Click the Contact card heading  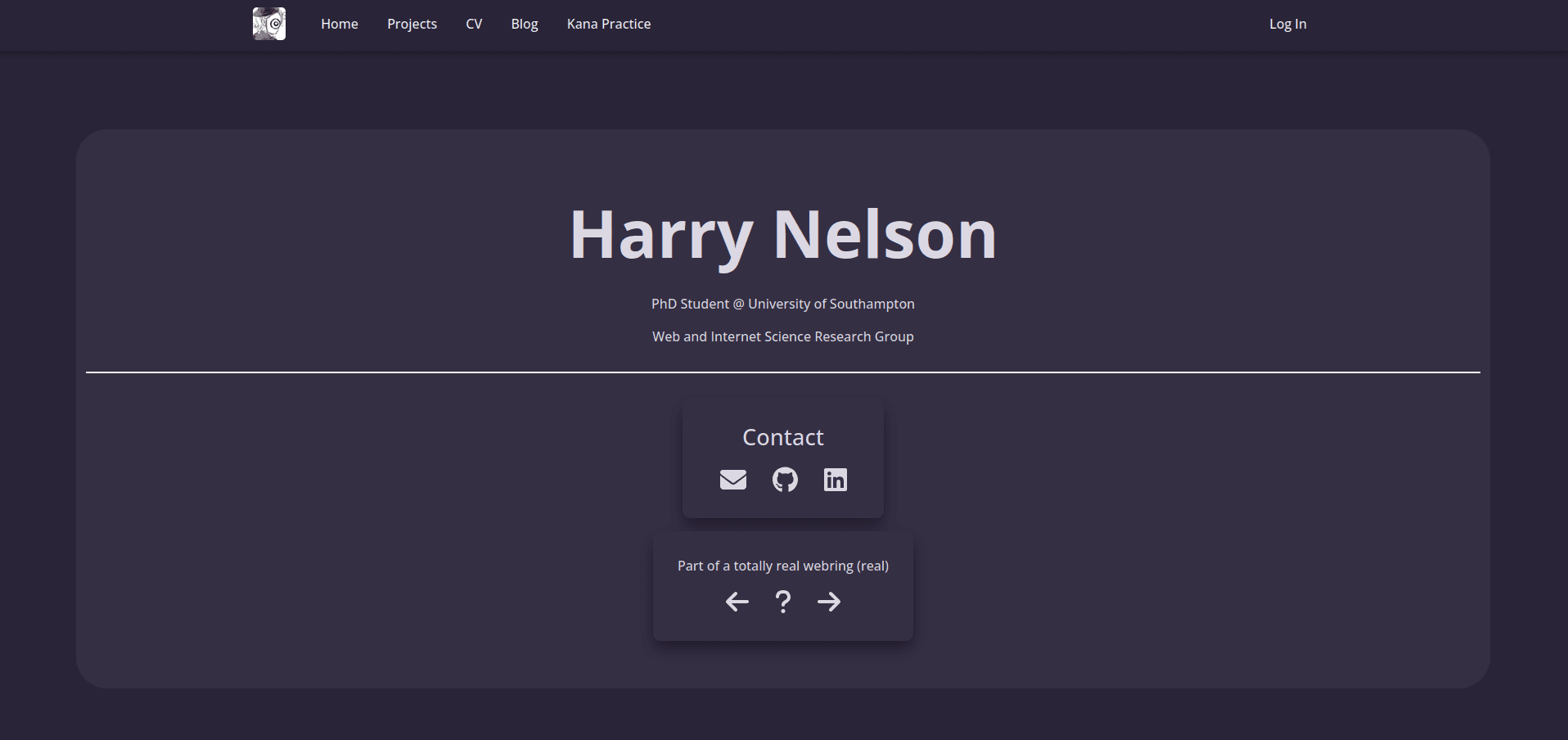(x=783, y=437)
